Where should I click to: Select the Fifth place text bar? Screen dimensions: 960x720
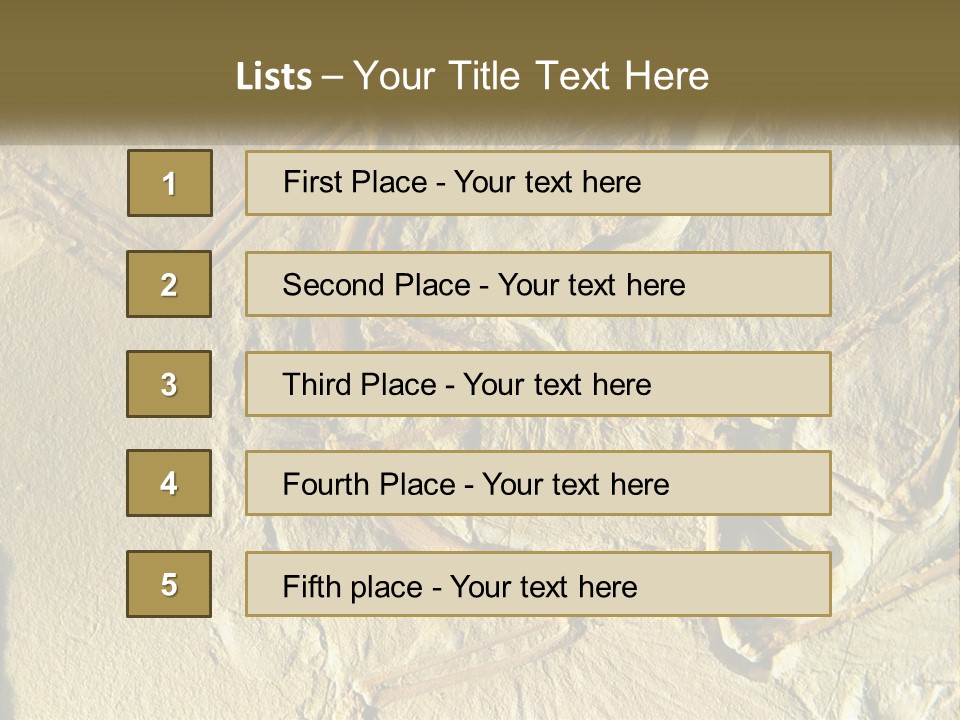click(538, 584)
